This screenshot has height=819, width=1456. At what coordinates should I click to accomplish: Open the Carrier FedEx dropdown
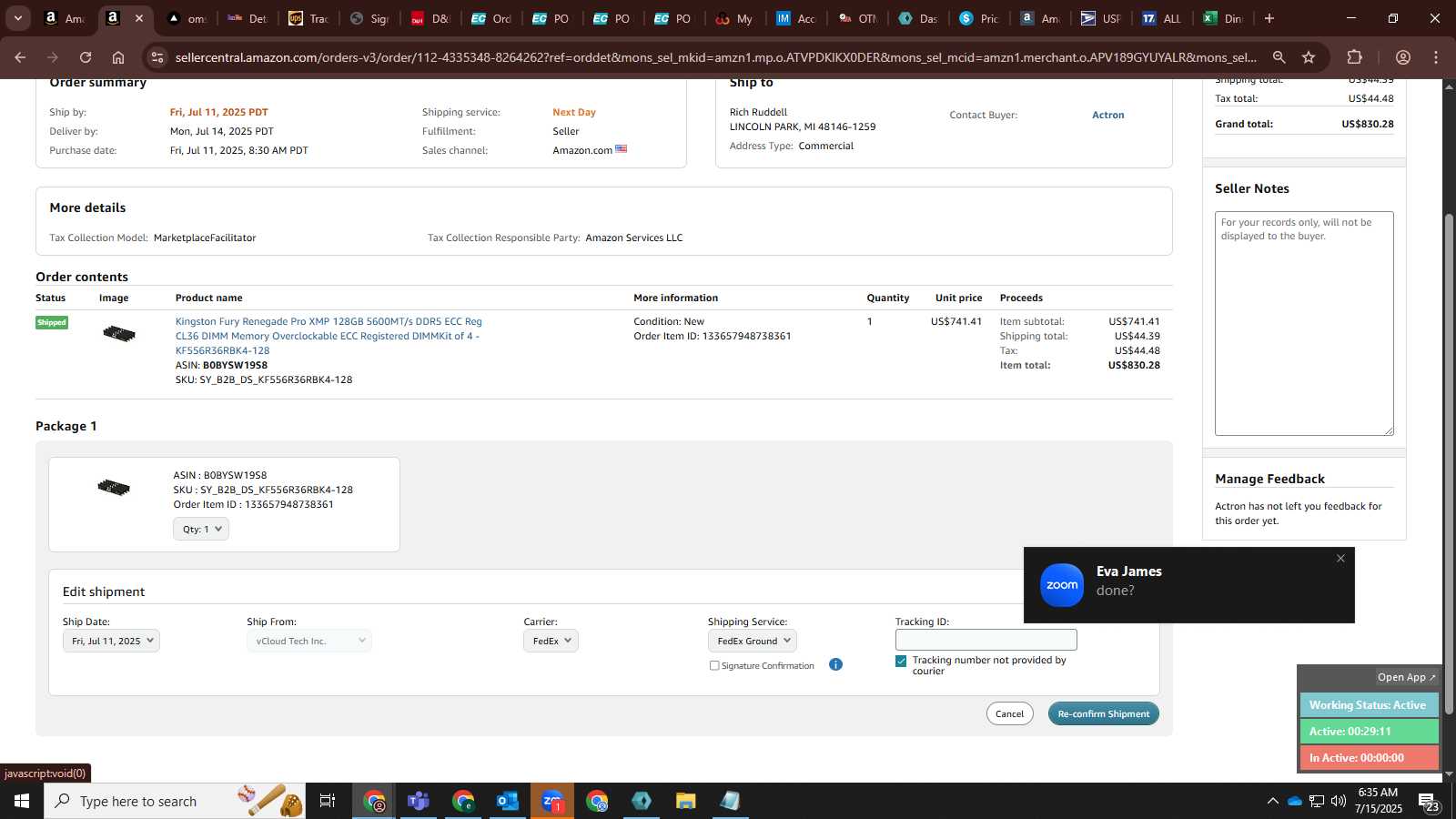tap(551, 641)
